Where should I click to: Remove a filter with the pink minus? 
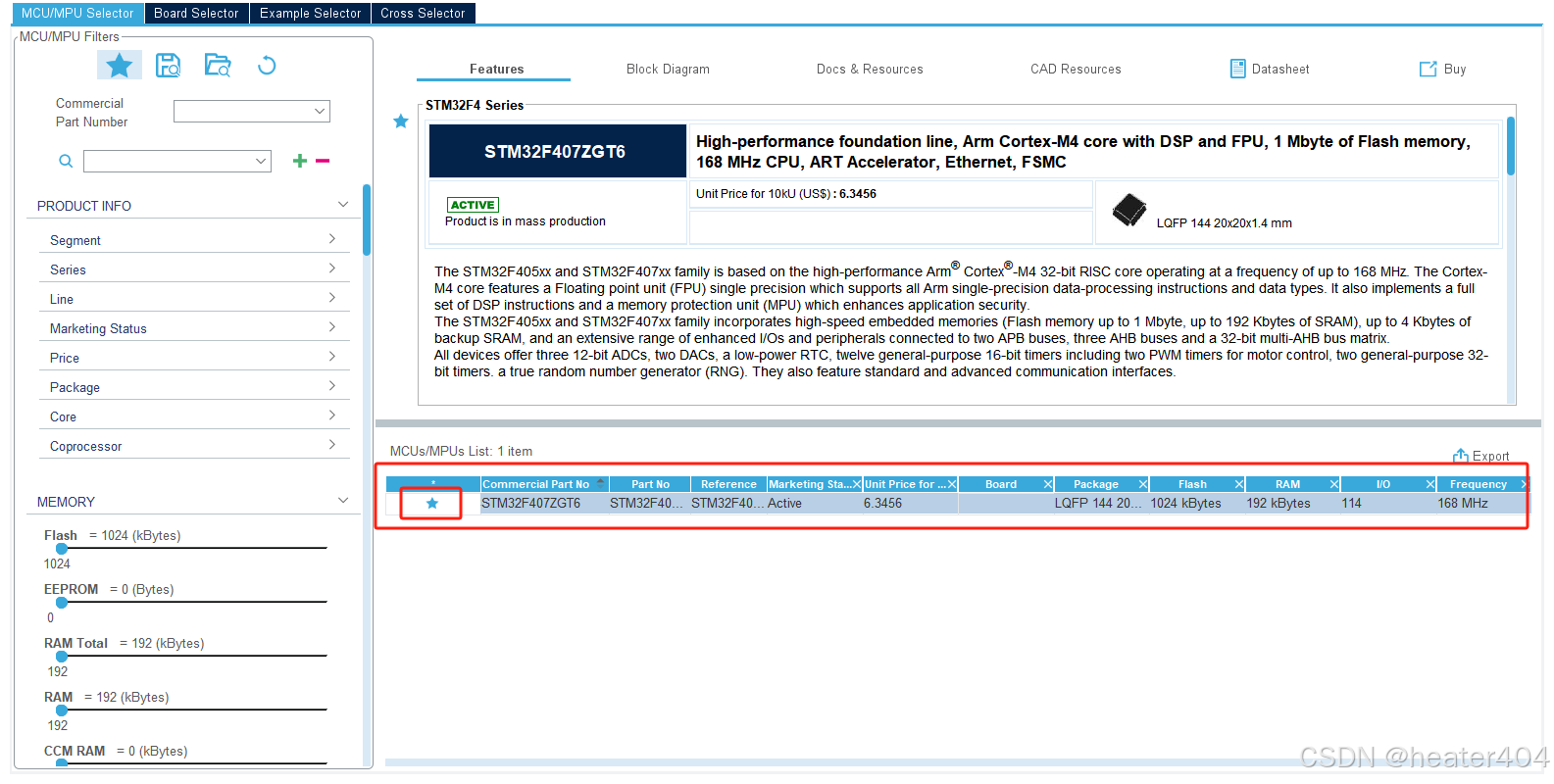(x=323, y=161)
